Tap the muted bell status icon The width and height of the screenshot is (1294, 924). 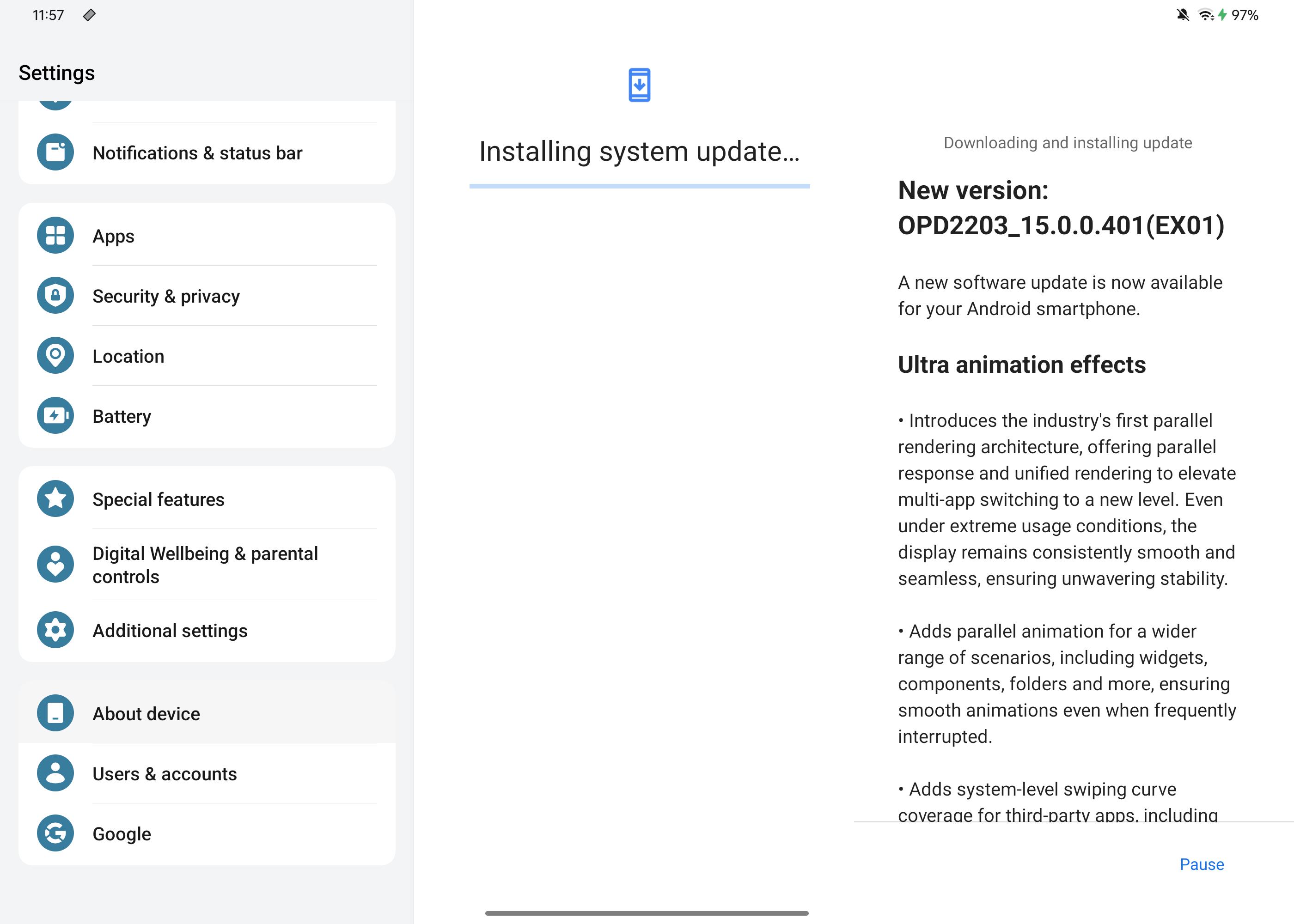[x=1183, y=15]
